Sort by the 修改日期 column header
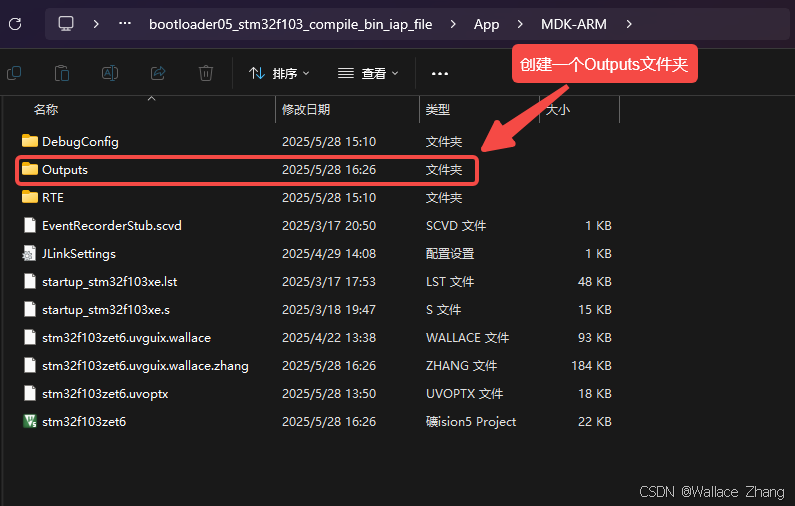 point(306,110)
